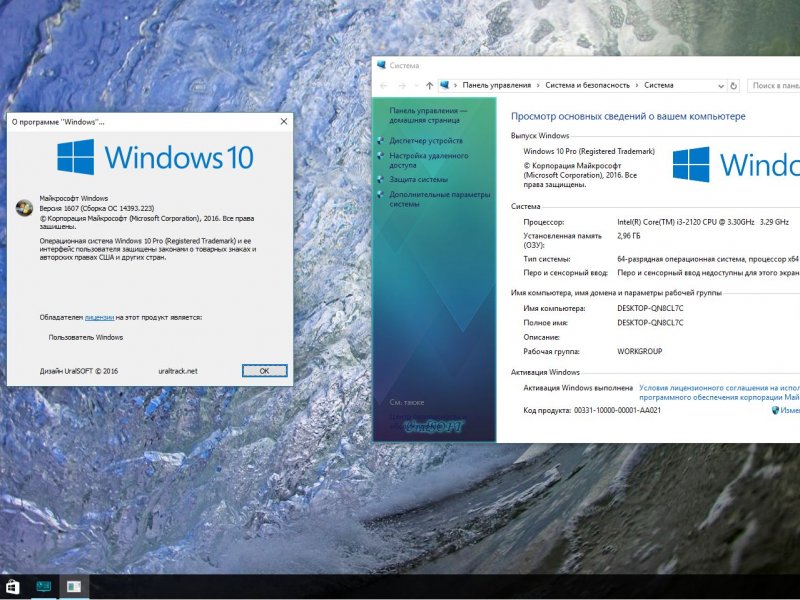This screenshot has width=800, height=600.
Task: Click Система breadcrumb in address bar
Action: click(x=659, y=85)
